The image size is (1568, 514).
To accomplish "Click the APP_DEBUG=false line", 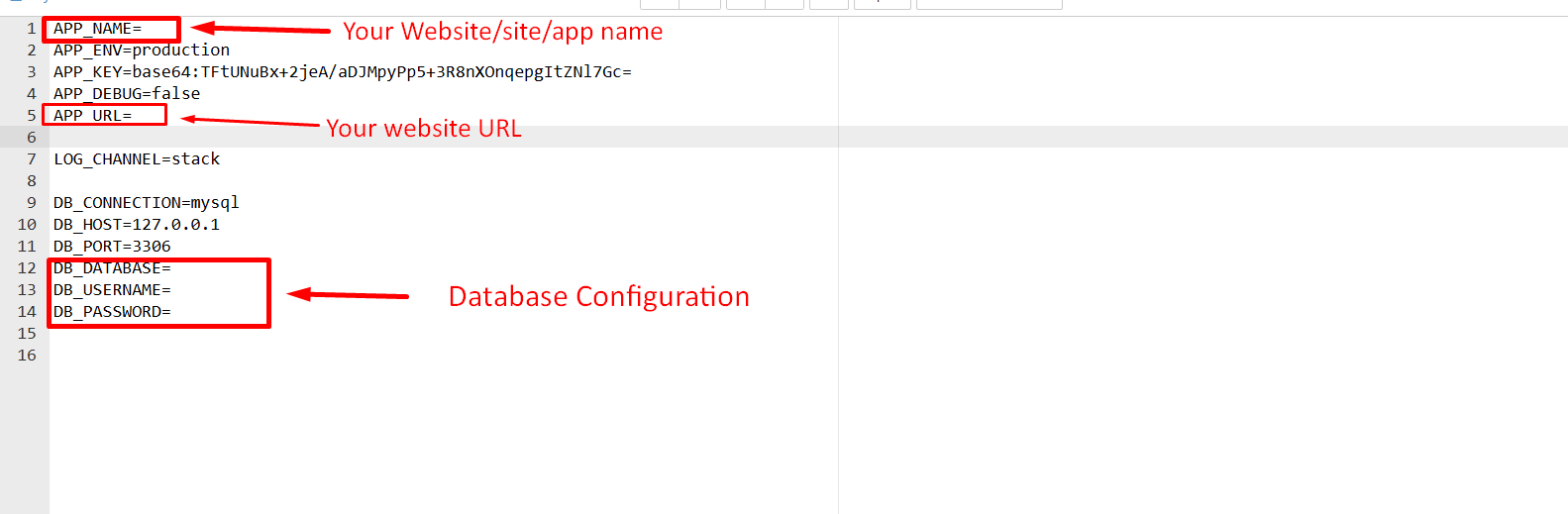I will coord(127,94).
